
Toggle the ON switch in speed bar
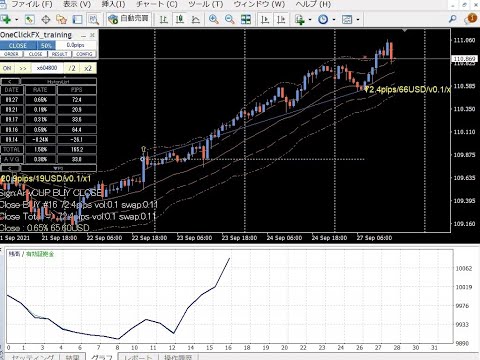7,68
